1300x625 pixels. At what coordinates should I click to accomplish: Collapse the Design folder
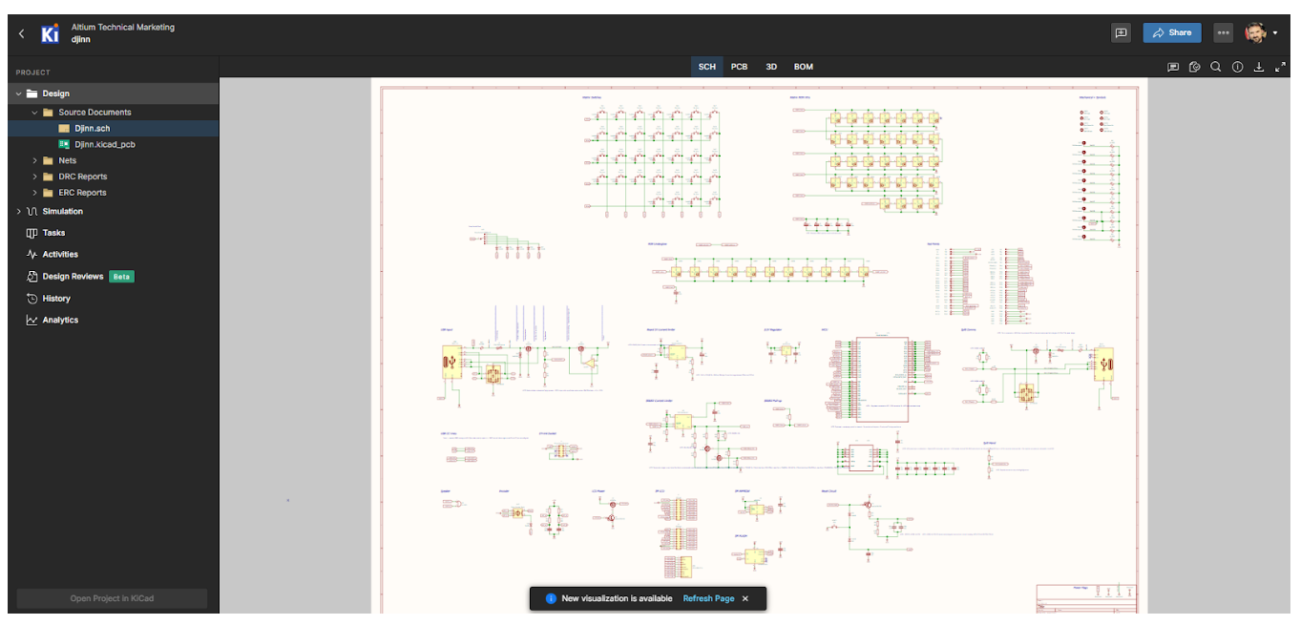(18, 93)
